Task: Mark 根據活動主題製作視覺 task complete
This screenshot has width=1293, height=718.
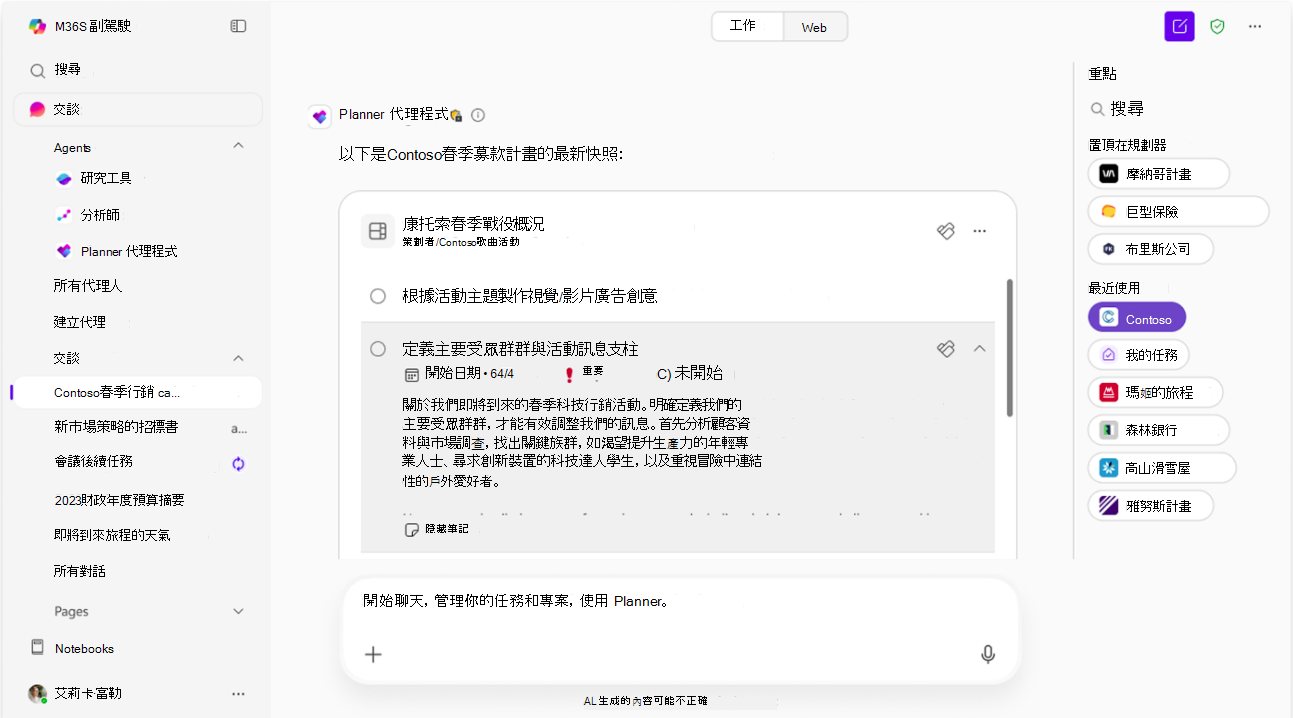Action: (x=378, y=296)
